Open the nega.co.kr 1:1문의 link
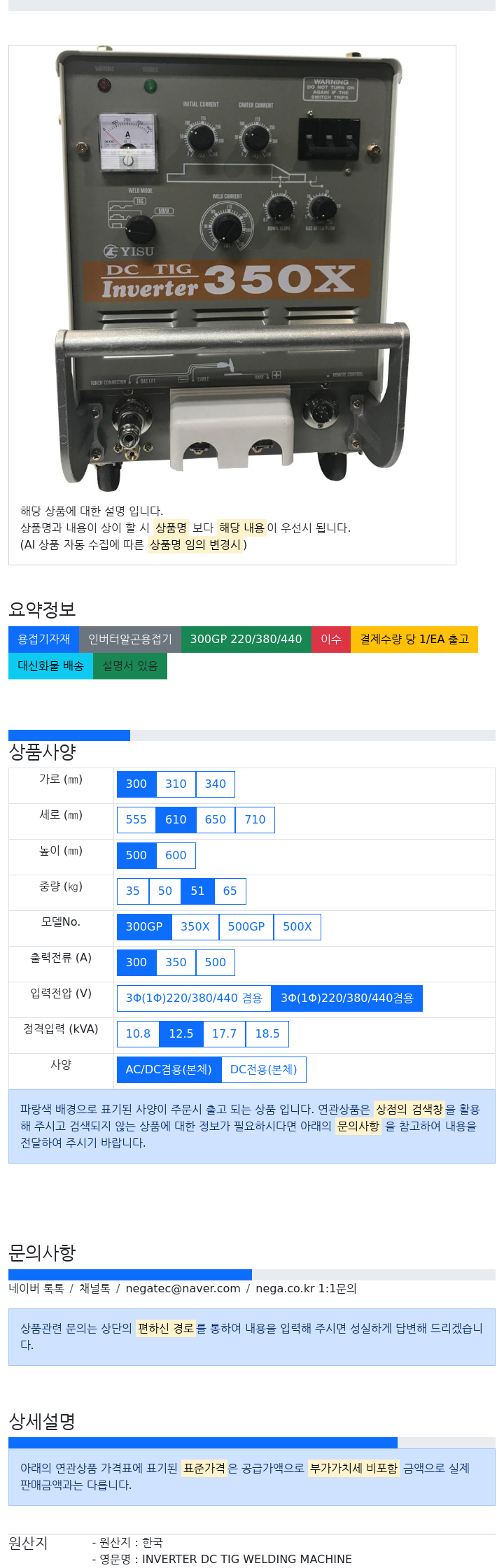 306,1289
